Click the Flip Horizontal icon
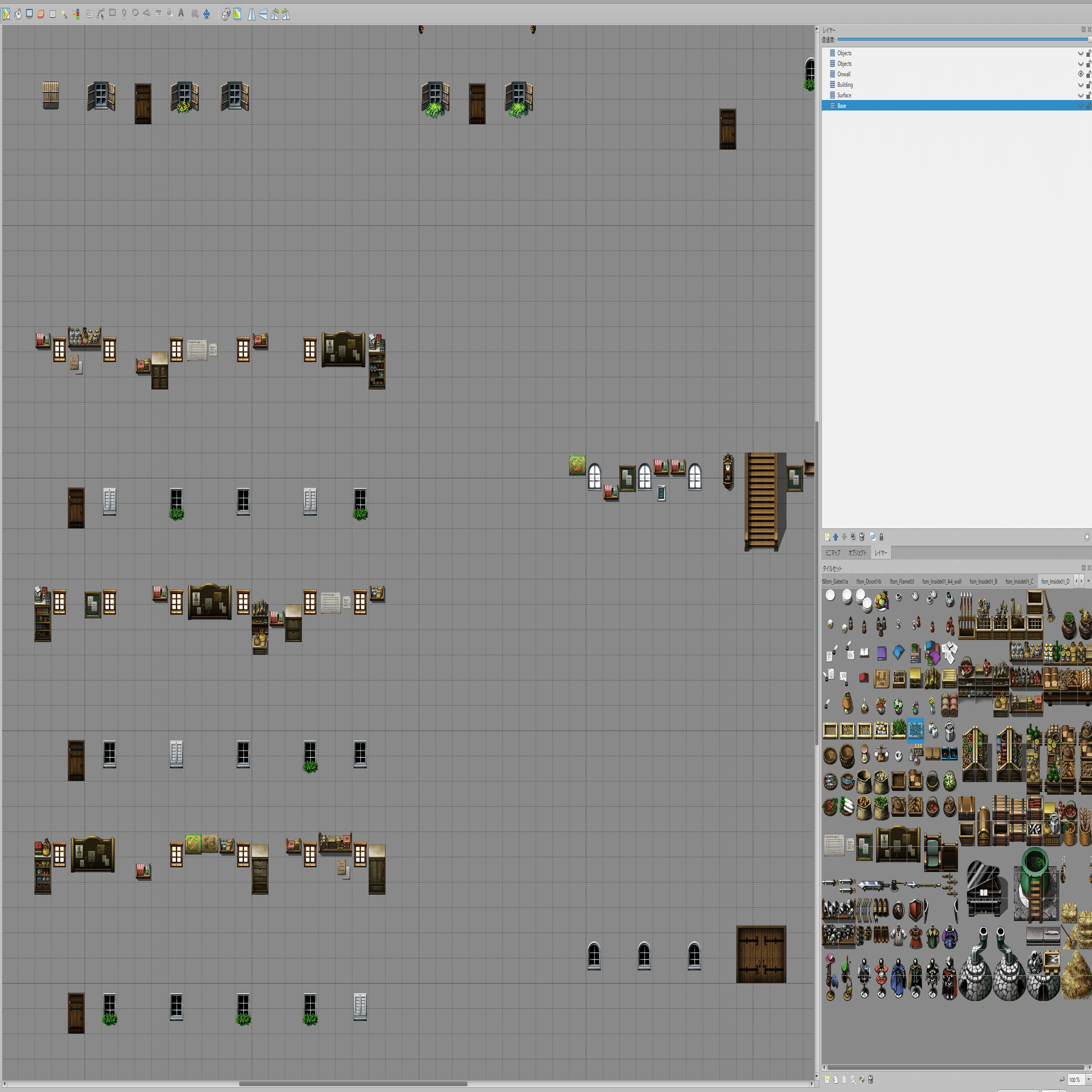Viewport: 1092px width, 1092px height. [x=252, y=14]
